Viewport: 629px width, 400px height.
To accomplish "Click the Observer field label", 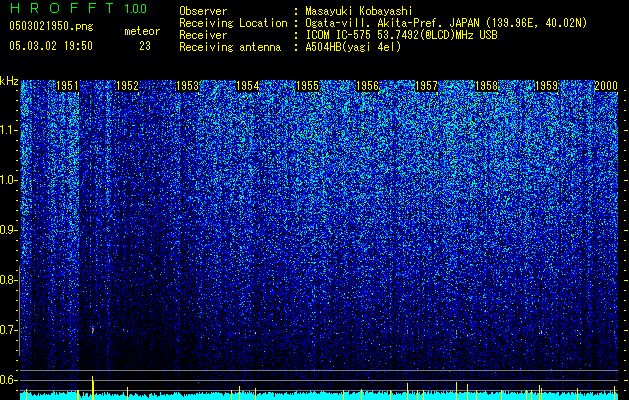I will (203, 12).
